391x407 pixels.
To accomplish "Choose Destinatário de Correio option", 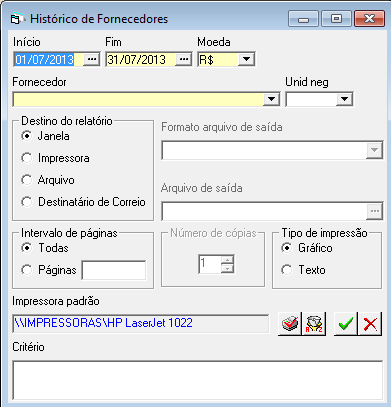I will click(27, 202).
